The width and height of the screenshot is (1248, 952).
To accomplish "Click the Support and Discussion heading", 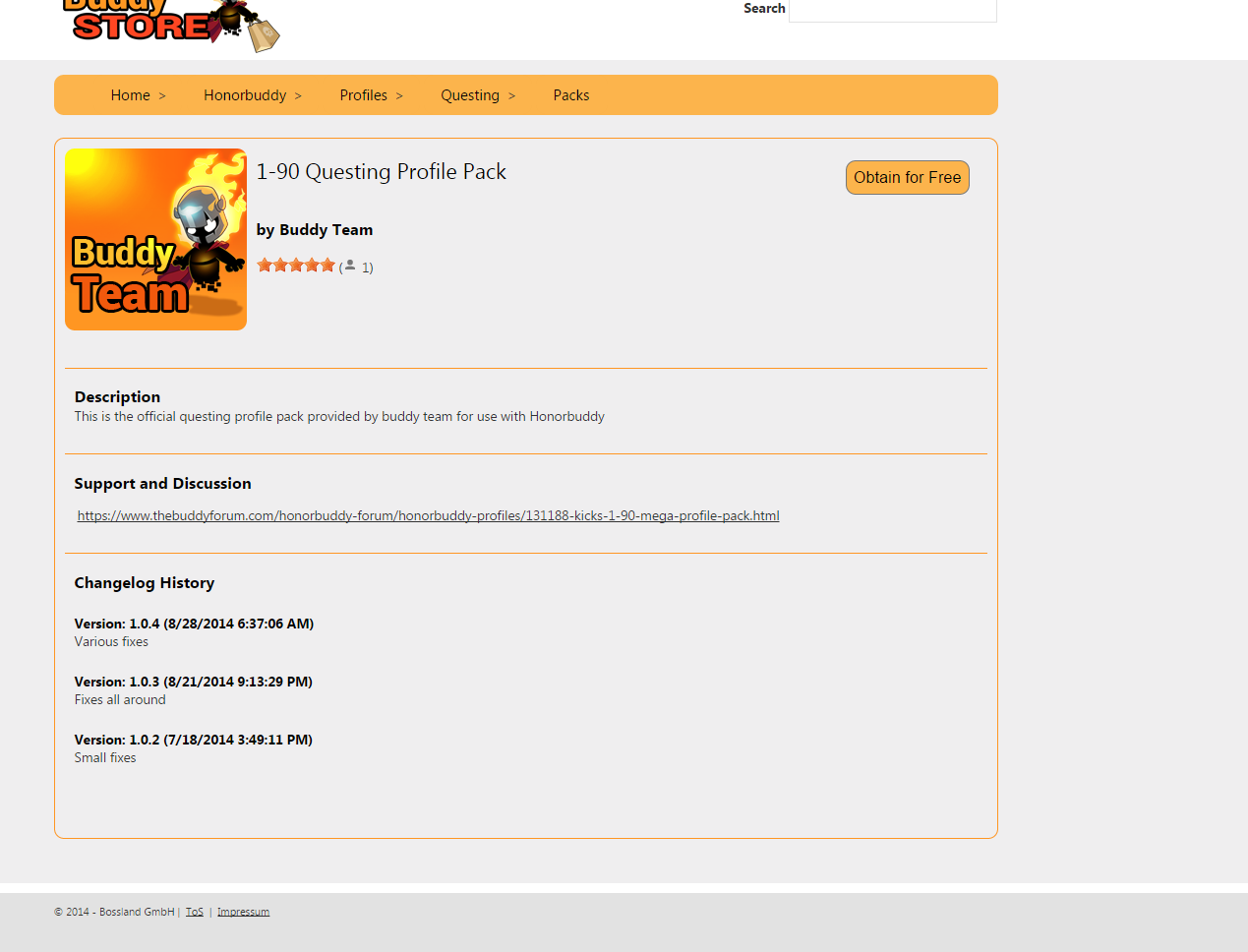I will (x=162, y=484).
